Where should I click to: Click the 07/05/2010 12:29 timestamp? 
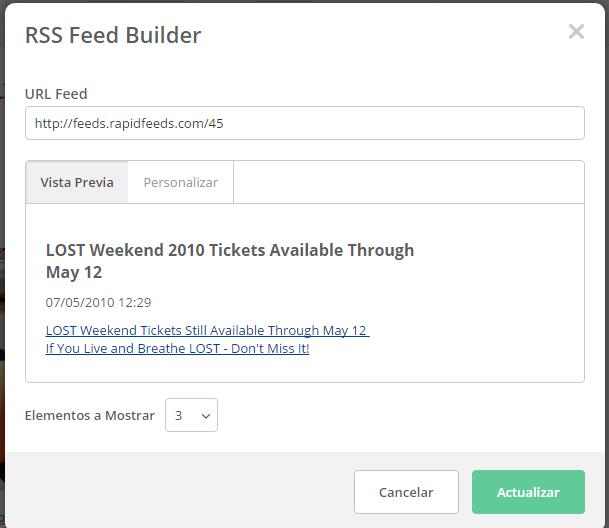click(x=98, y=302)
